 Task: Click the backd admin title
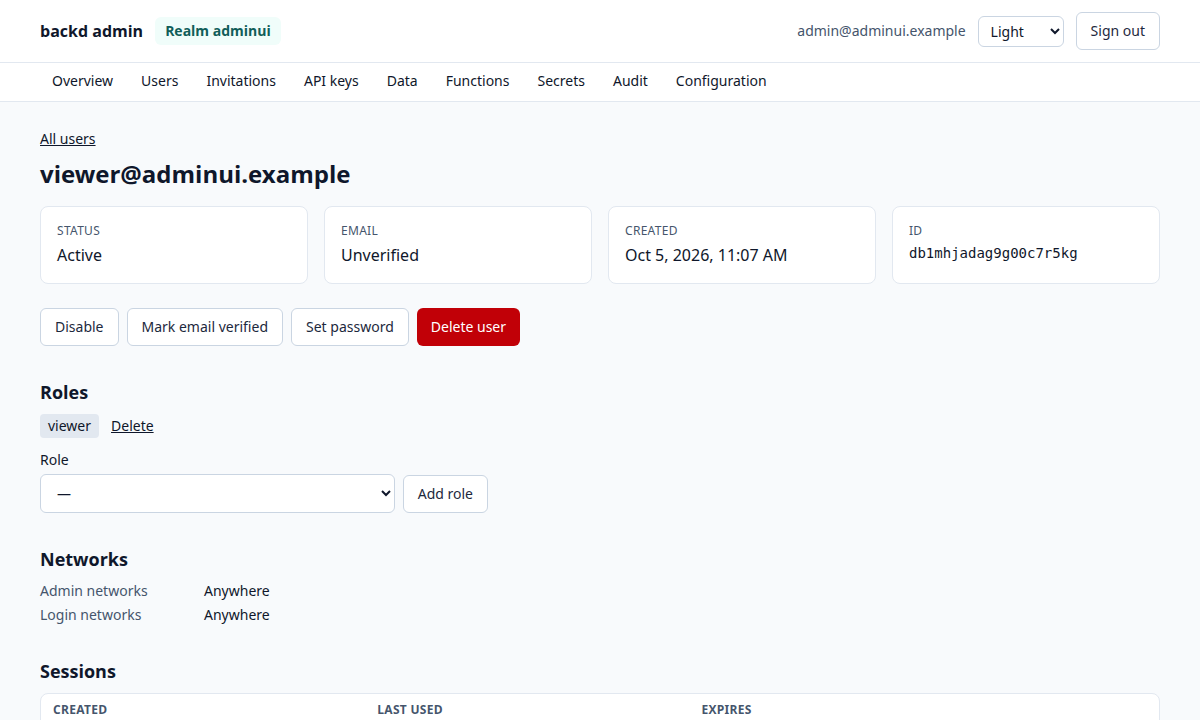(x=91, y=31)
